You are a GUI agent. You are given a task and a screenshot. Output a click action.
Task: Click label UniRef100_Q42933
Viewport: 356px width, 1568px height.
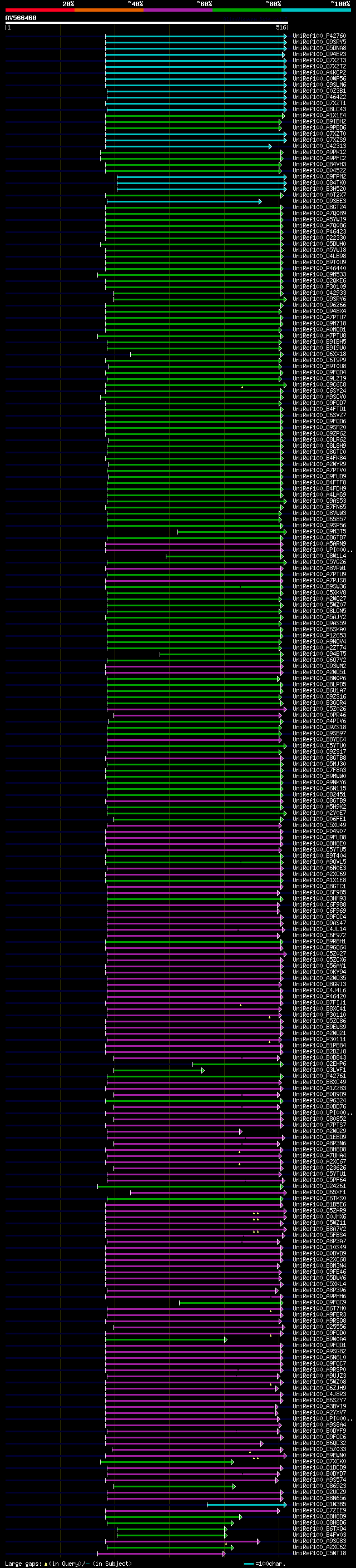tap(319, 293)
